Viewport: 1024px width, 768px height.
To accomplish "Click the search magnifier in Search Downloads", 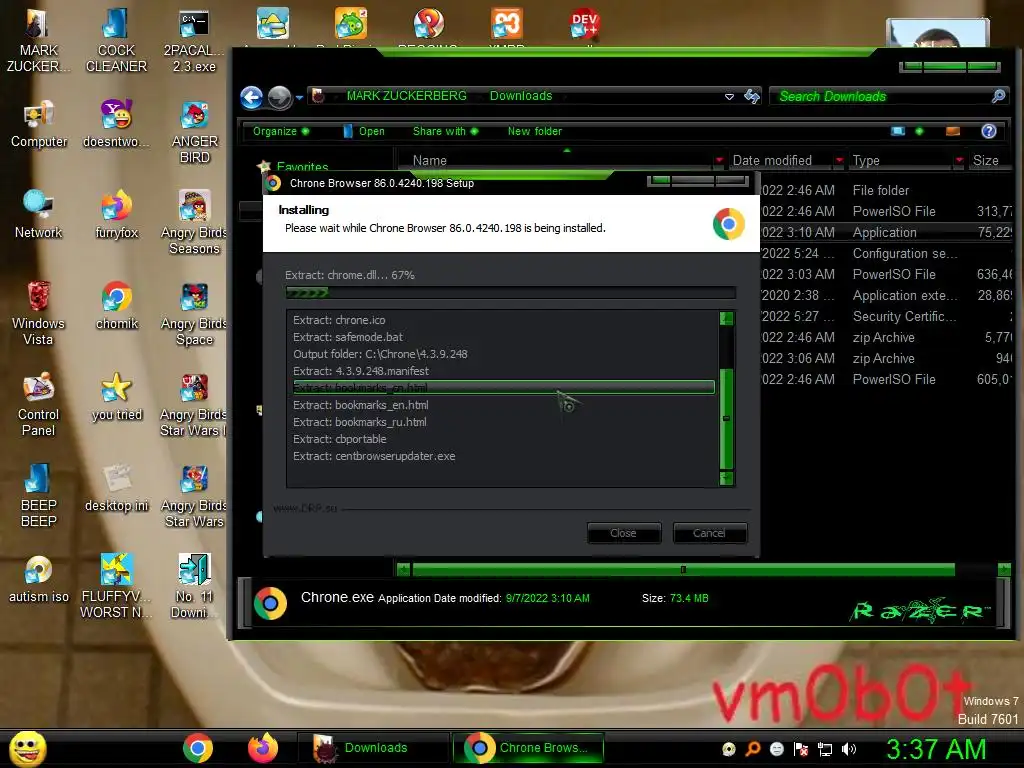I will 998,96.
